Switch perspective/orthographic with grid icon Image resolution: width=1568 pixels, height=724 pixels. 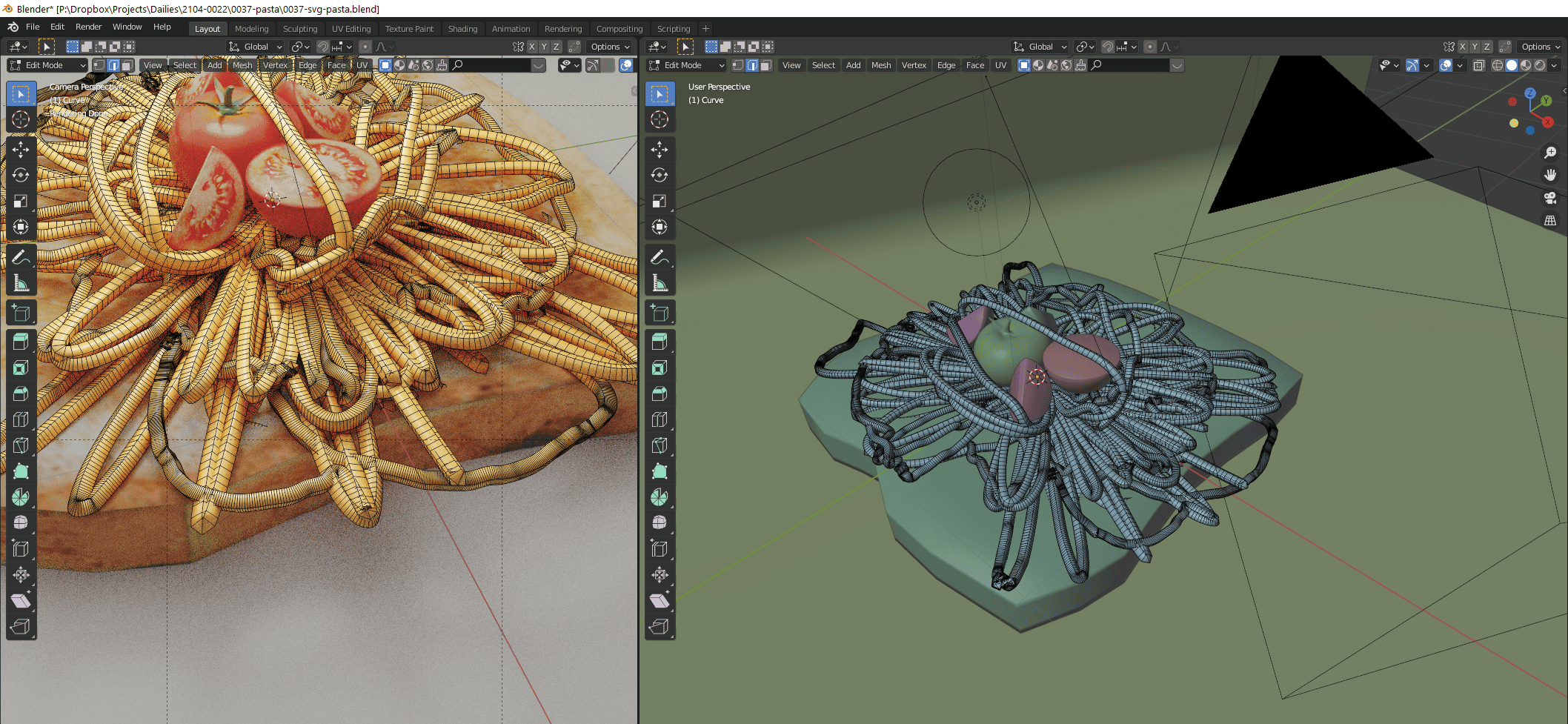pos(1549,221)
